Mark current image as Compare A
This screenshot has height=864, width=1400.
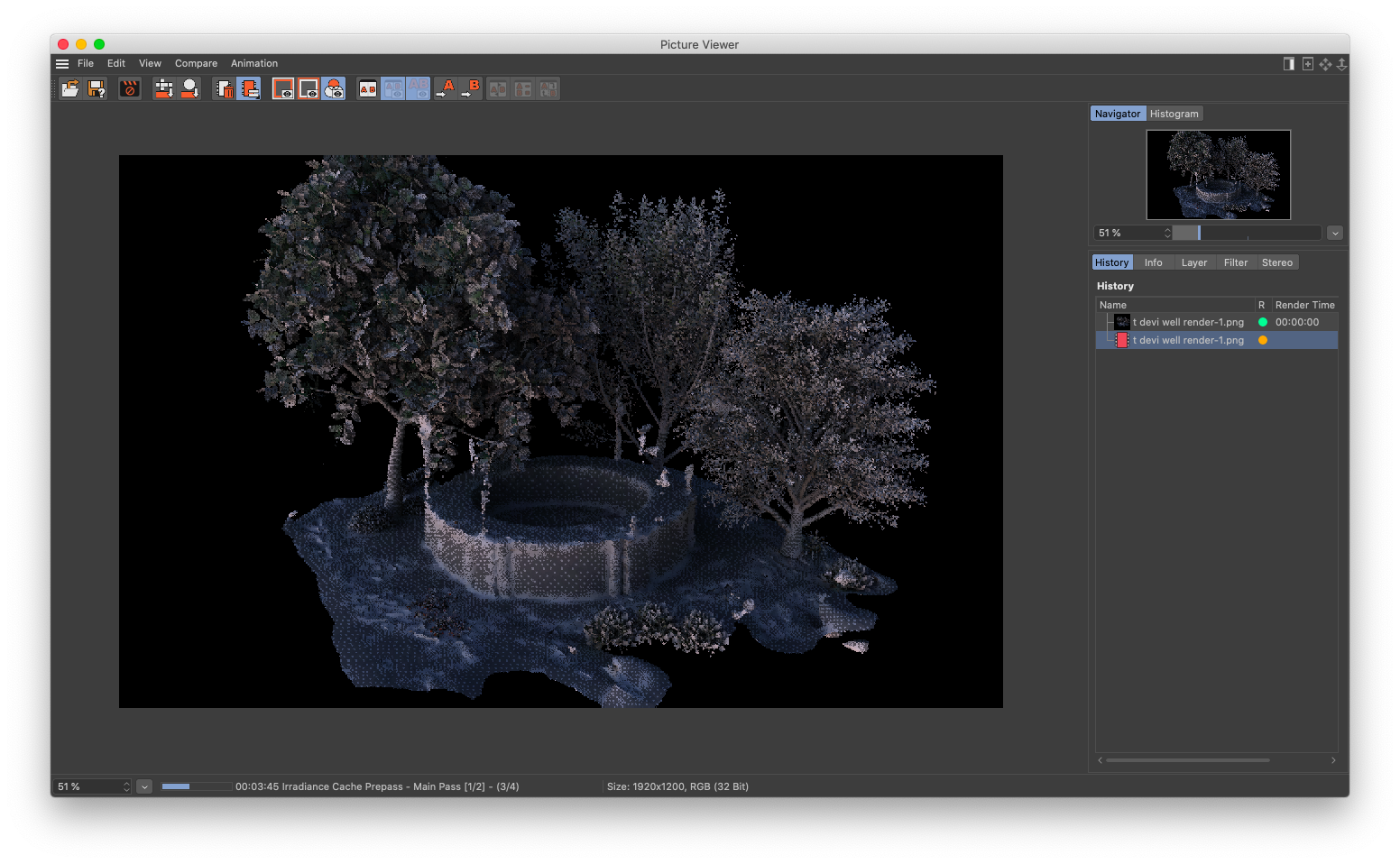click(x=446, y=87)
